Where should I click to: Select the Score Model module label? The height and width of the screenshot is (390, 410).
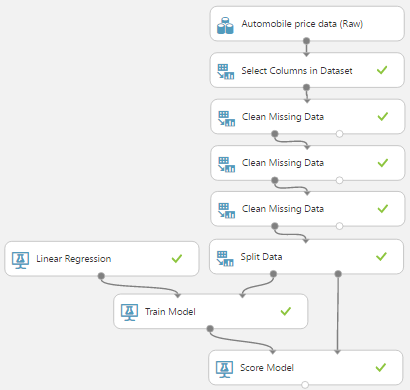(267, 368)
